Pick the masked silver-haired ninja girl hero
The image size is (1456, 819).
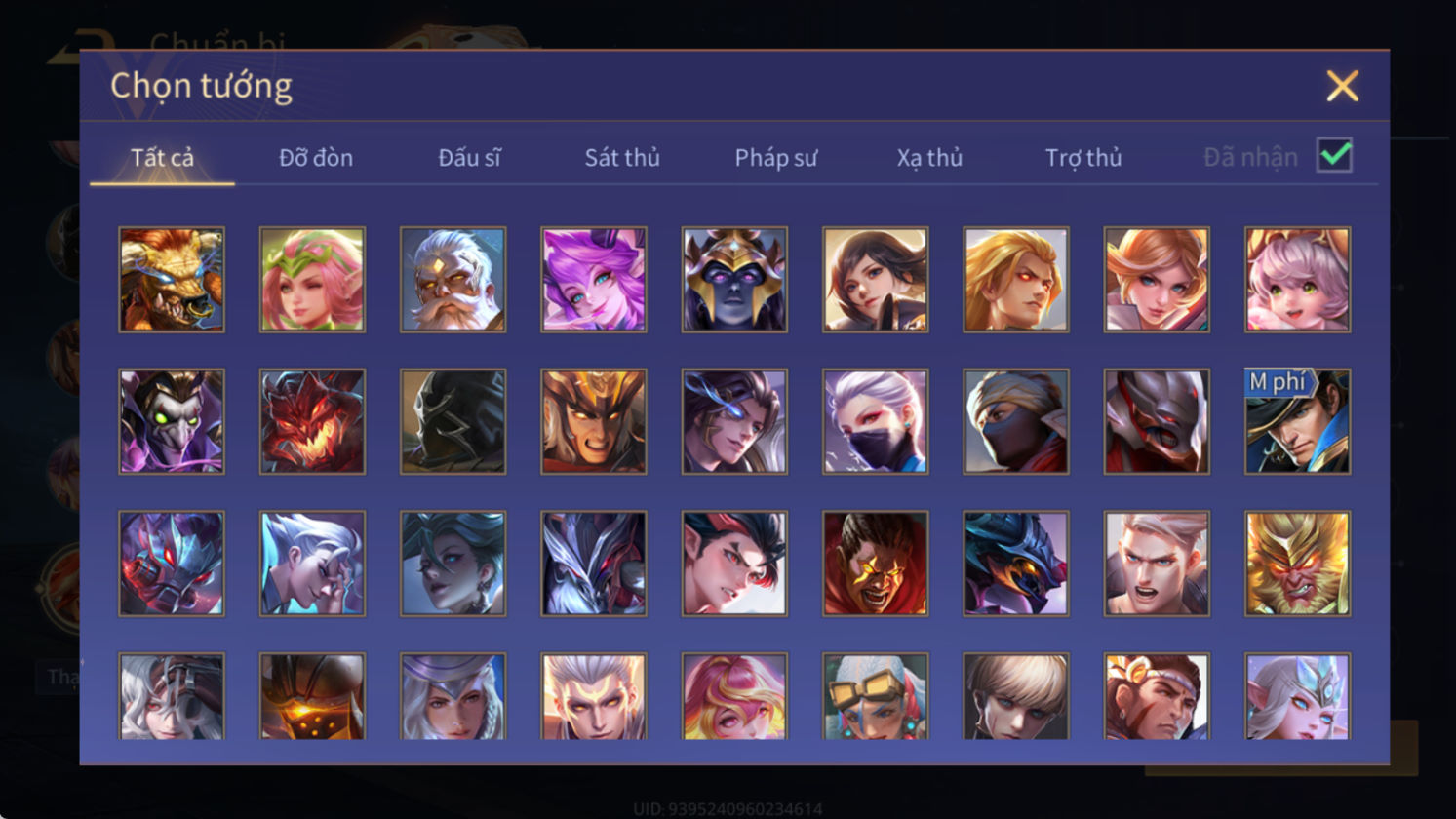tap(875, 421)
